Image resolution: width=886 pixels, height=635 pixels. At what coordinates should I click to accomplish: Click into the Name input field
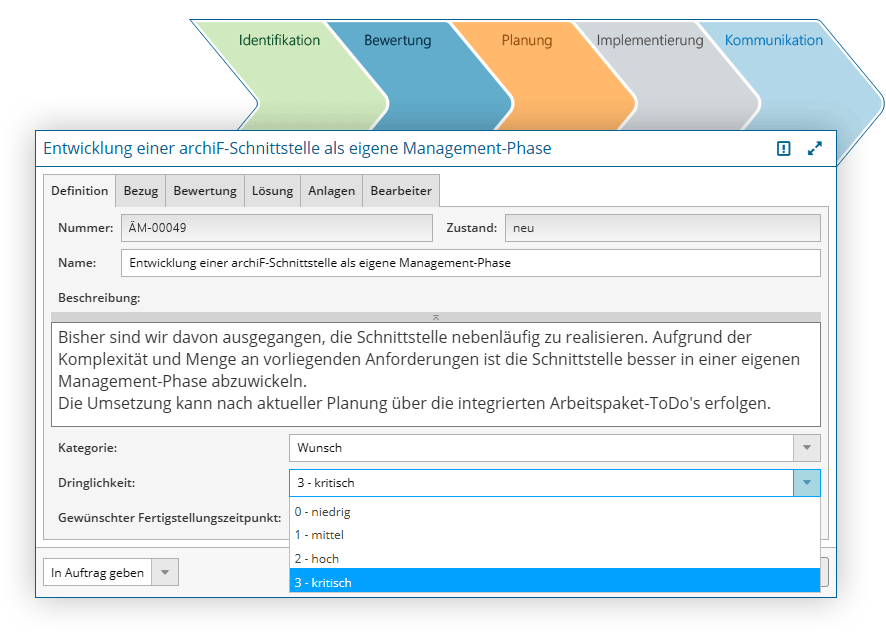[470, 263]
